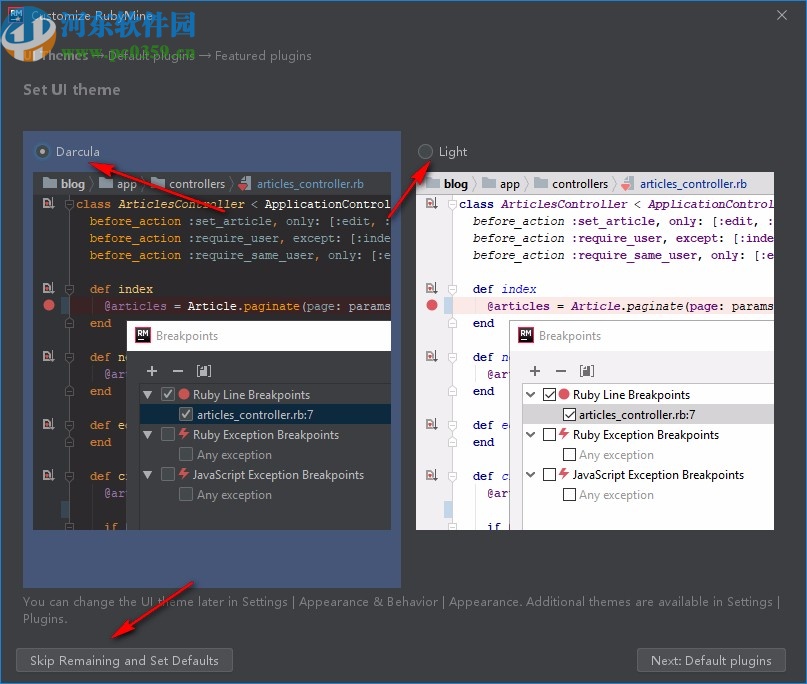Collapse Ruby Line Breakpoints node in Light preview
The width and height of the screenshot is (807, 684).
(531, 395)
